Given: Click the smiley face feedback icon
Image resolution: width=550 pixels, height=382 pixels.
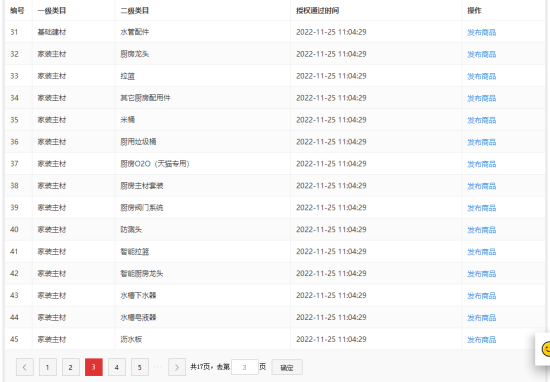Looking at the screenshot, I should click(545, 349).
